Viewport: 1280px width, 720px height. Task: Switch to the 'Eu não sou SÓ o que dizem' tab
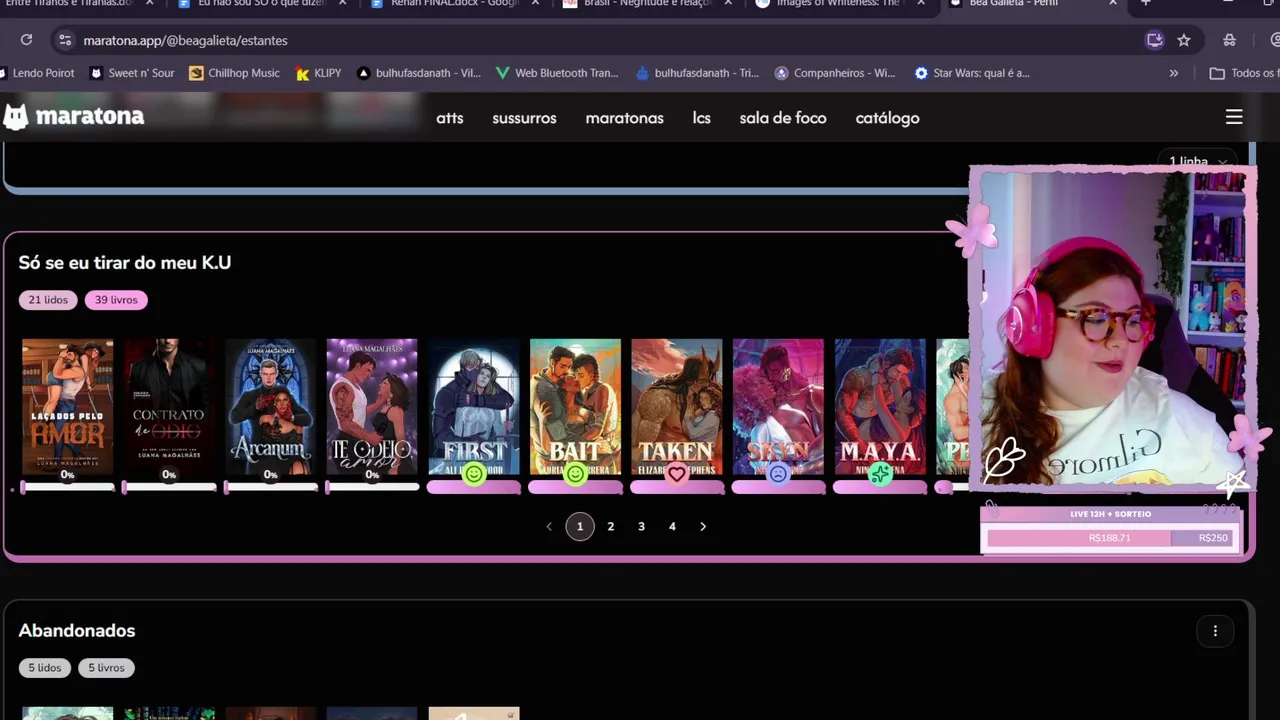(x=262, y=4)
